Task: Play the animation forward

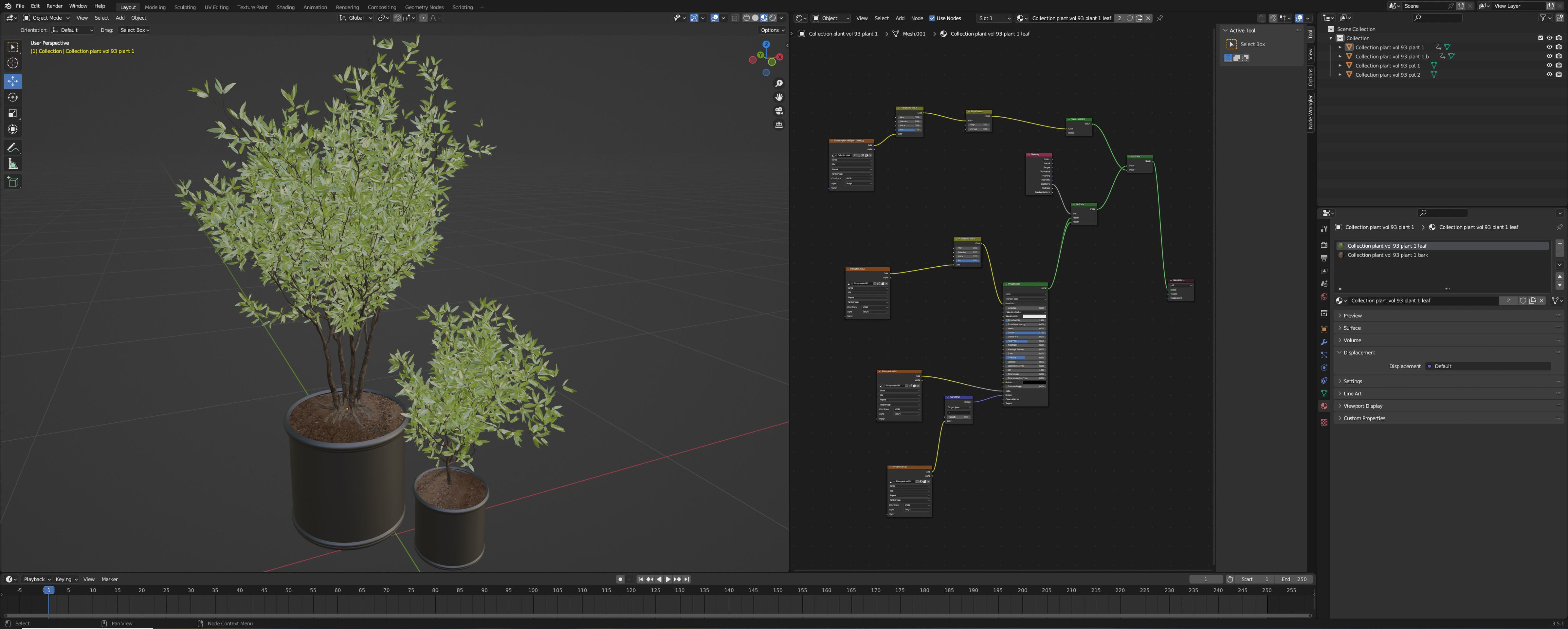Action: [x=668, y=580]
